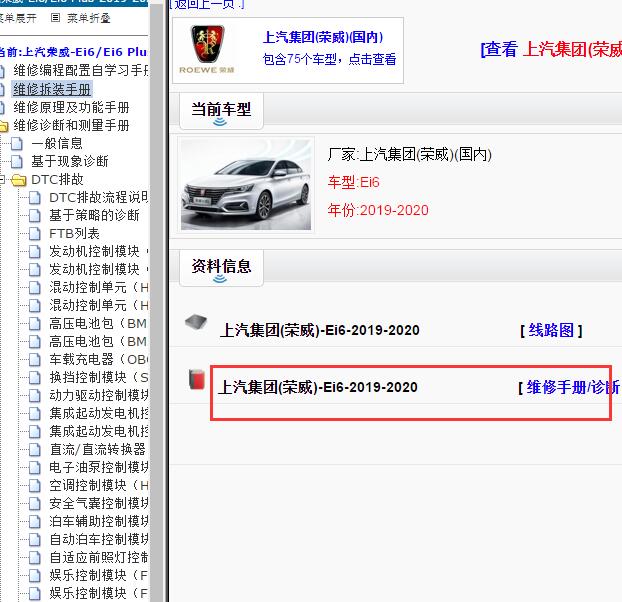Screen dimensions: 622x602
Task: Click the page icon beside 换挡控制模块
Action: tap(35, 378)
